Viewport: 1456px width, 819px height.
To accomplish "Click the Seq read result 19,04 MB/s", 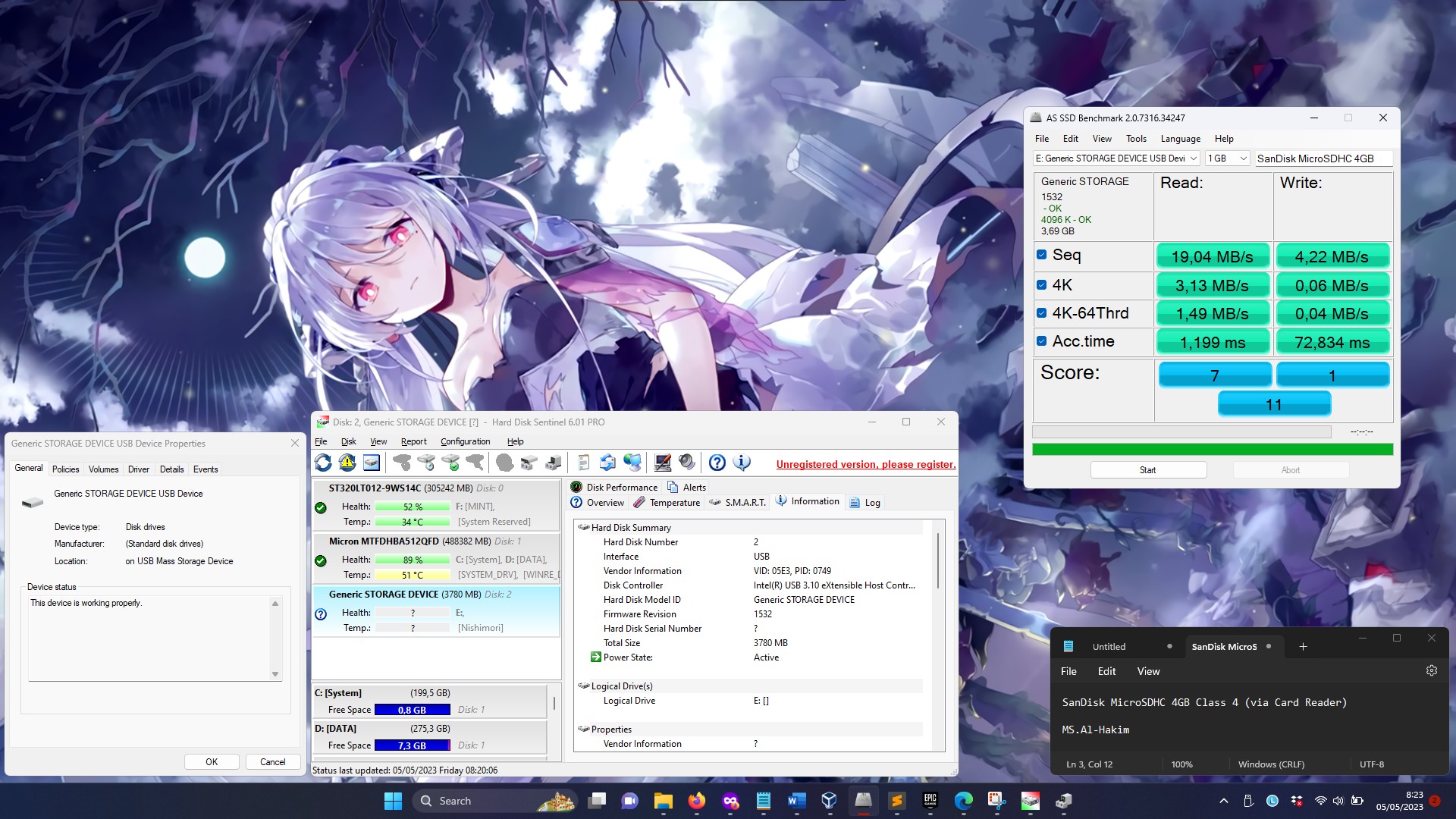I will coord(1213,256).
